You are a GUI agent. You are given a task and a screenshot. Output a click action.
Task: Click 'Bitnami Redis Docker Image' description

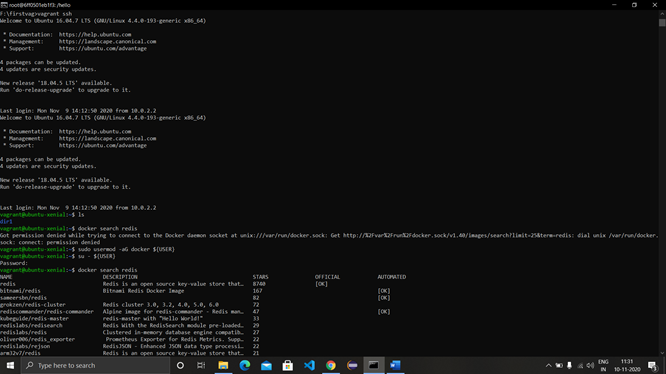144,291
